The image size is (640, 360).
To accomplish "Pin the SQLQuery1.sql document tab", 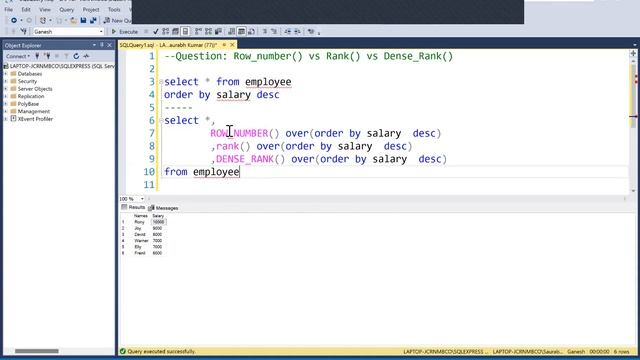I will (x=224, y=44).
